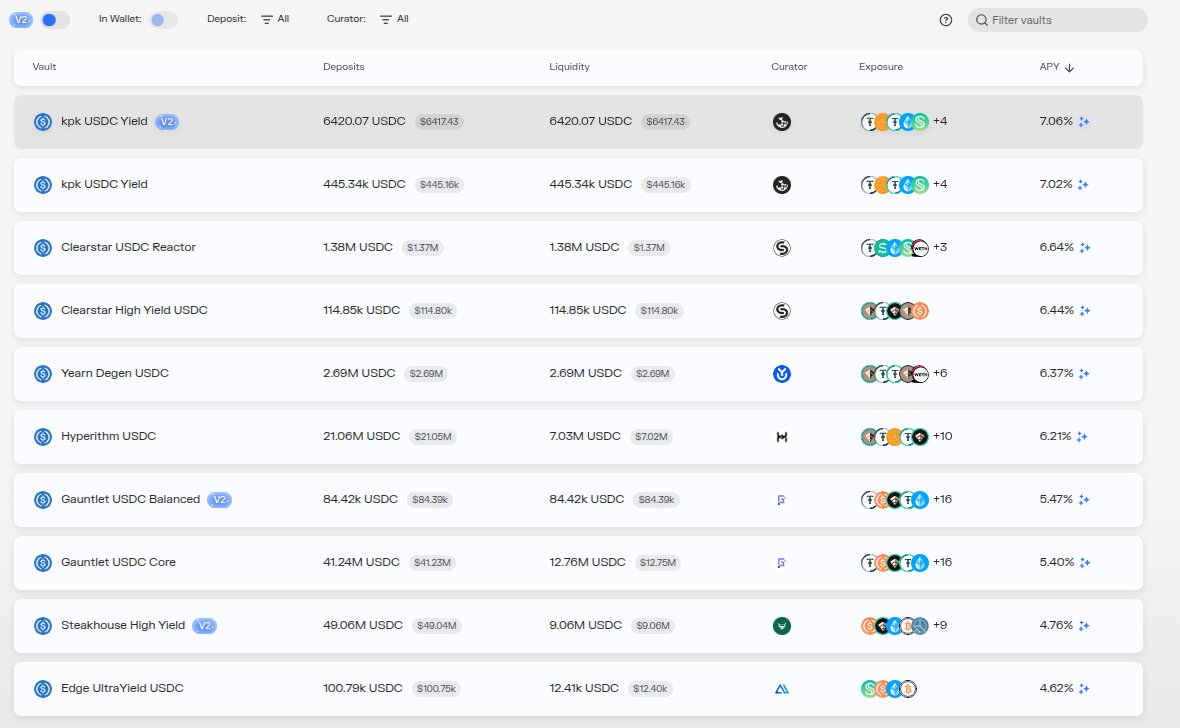This screenshot has height=728, width=1180.
Task: Open the Hyperithm curator icon
Action: click(781, 436)
